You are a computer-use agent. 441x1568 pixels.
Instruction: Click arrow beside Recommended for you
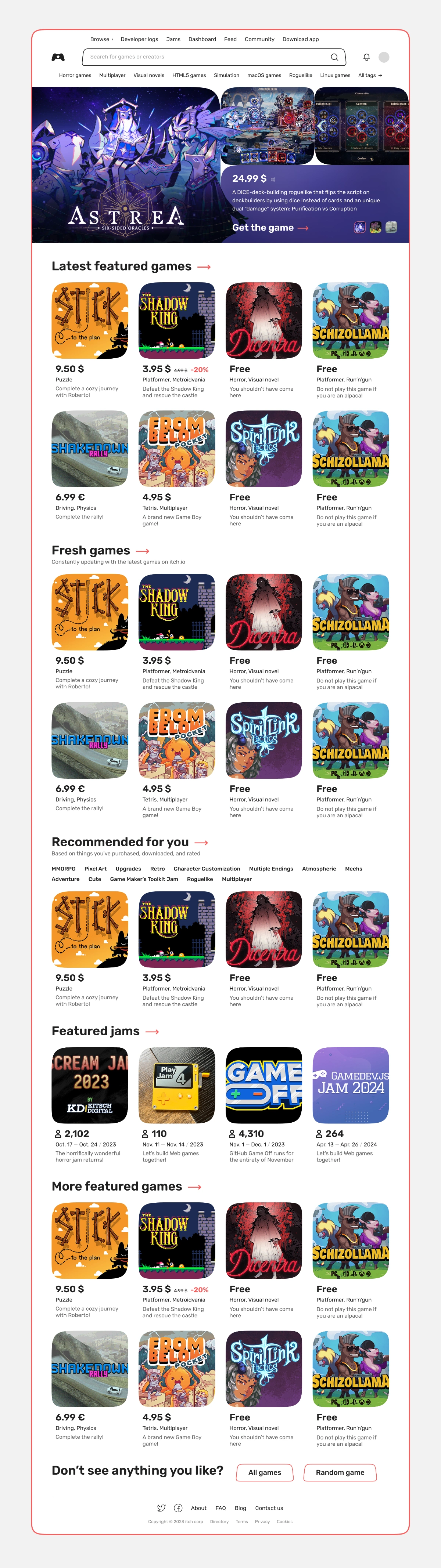tap(202, 843)
